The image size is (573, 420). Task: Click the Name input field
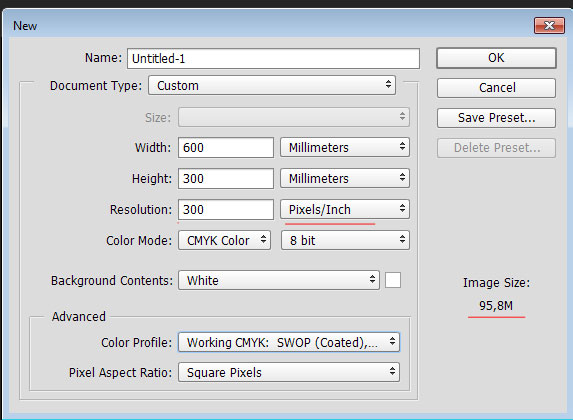273,58
